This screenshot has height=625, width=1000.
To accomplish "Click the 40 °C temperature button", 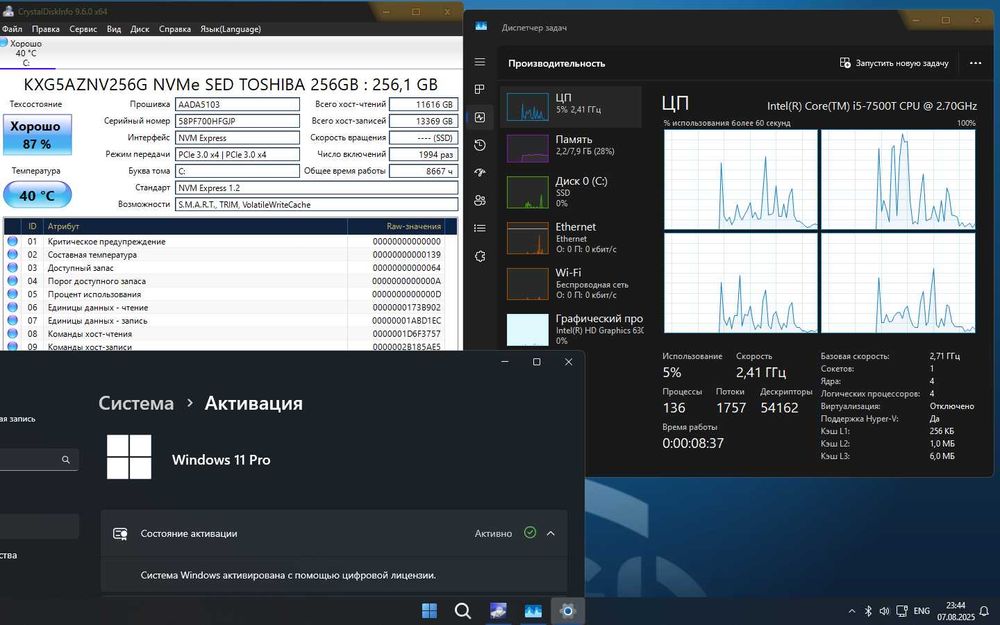I will tap(37, 195).
